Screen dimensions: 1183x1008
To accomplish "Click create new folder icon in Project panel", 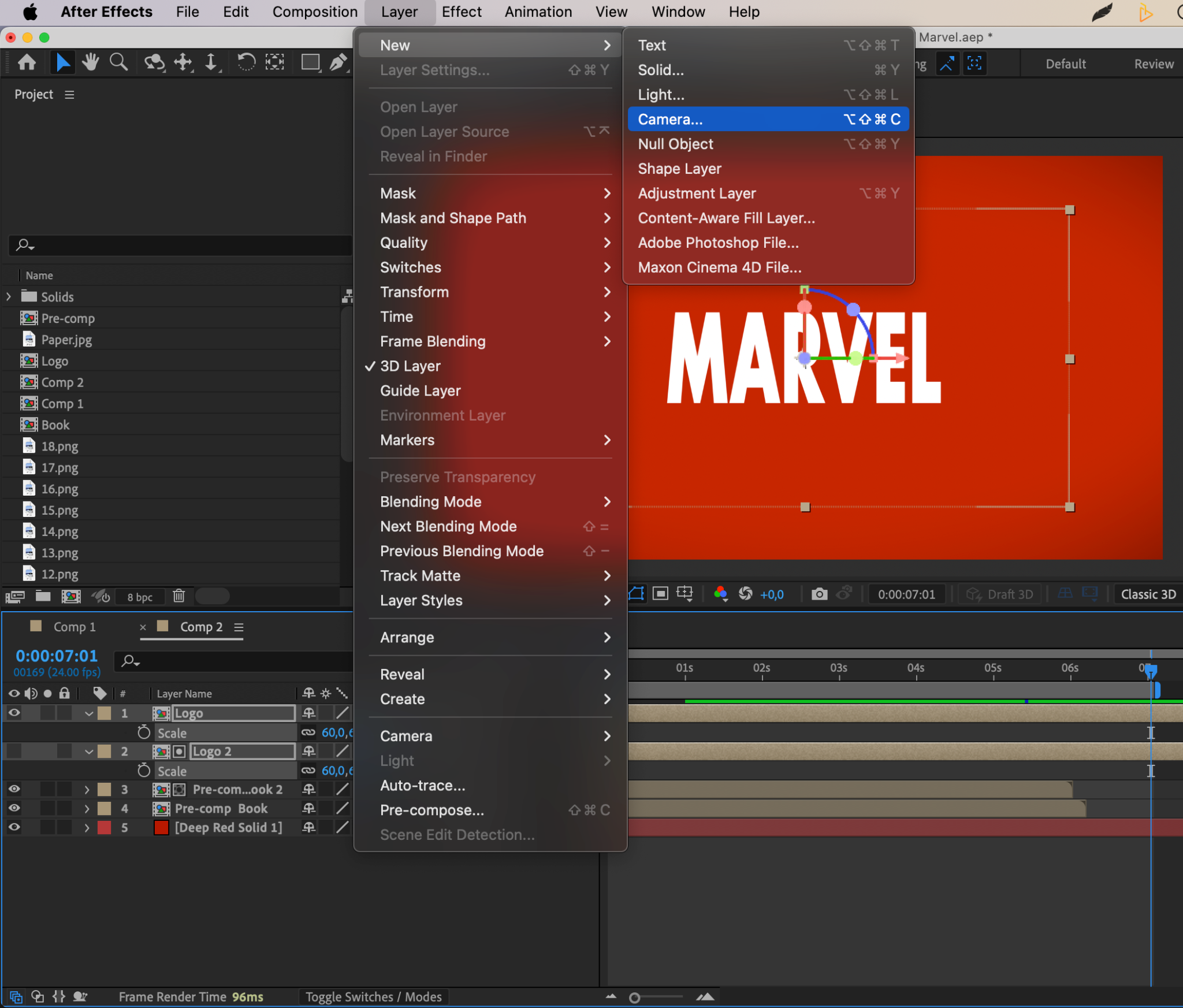I will (x=43, y=596).
